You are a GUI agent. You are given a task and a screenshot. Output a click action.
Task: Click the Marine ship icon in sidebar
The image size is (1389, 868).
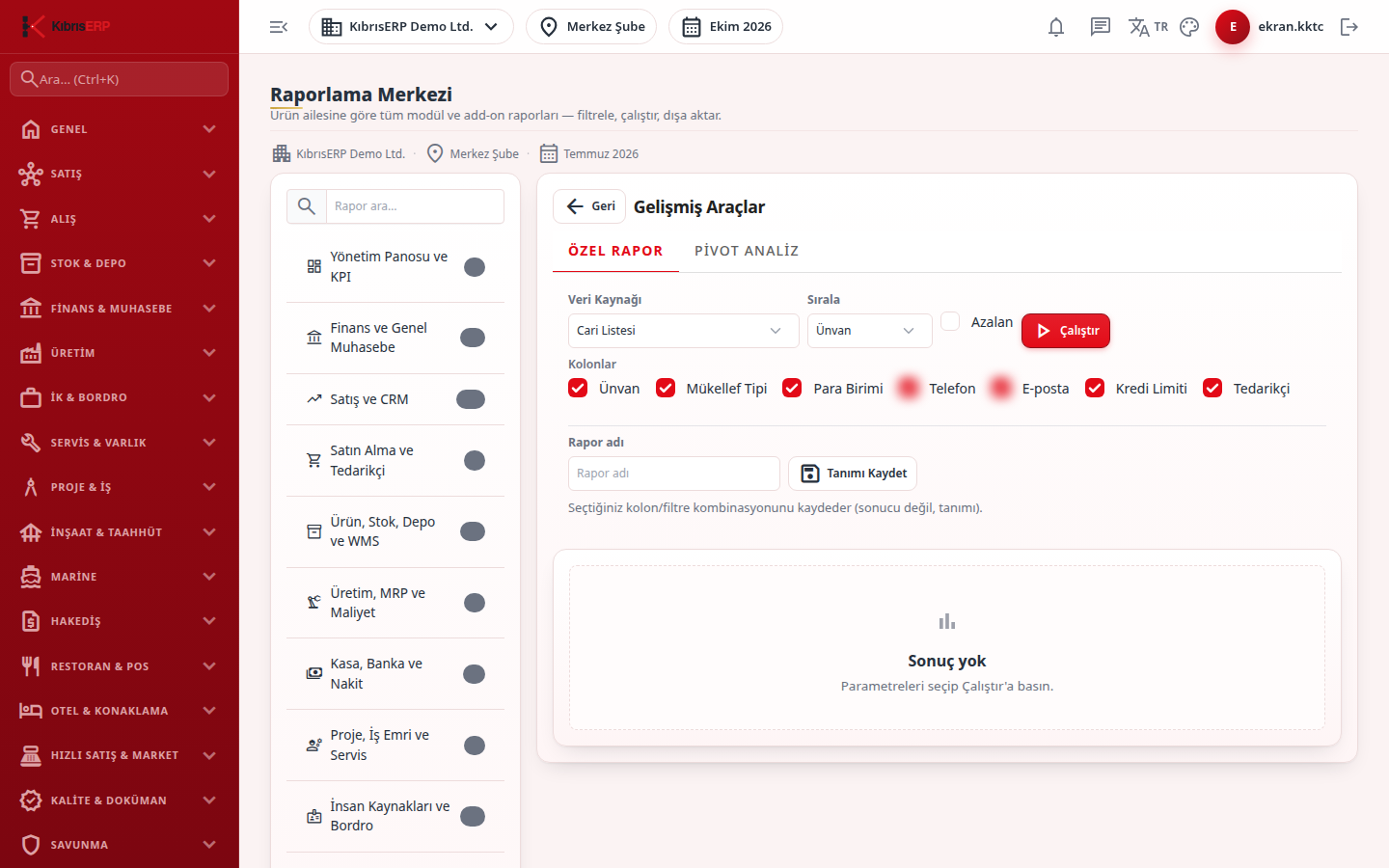tap(31, 577)
